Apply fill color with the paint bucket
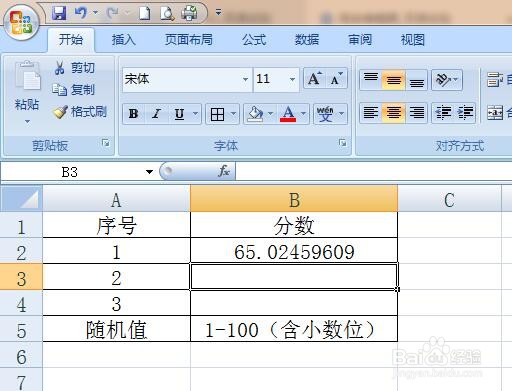This screenshot has width=512, height=391. [x=255, y=114]
